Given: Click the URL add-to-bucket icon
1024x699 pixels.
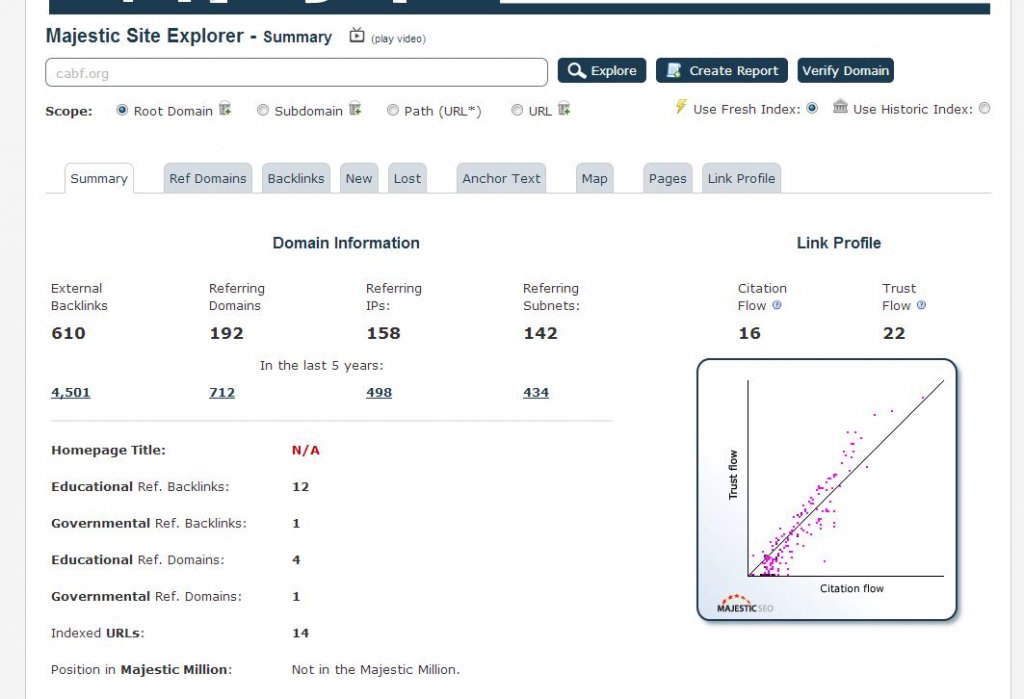Looking at the screenshot, I should (564, 109).
